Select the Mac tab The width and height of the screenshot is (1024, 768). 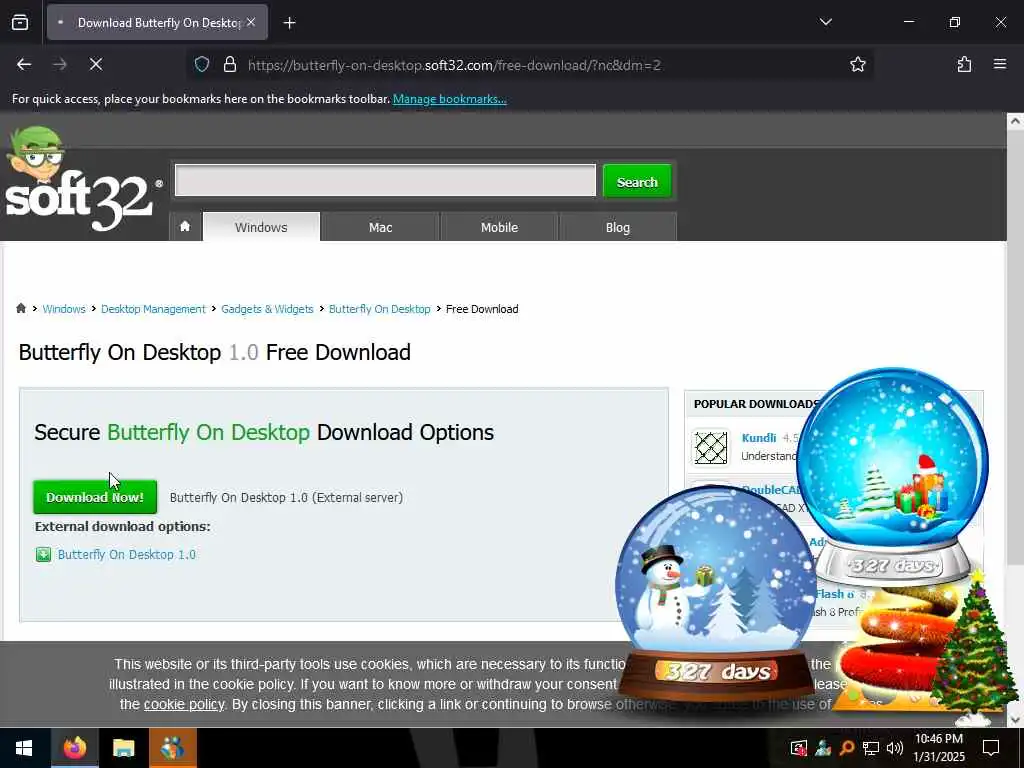point(380,227)
